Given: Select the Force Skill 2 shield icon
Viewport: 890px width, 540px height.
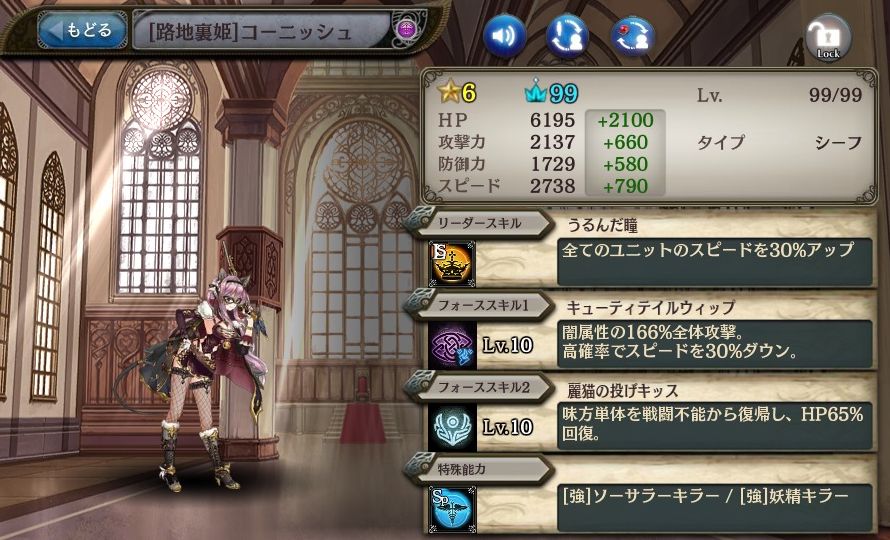Looking at the screenshot, I should click(452, 427).
